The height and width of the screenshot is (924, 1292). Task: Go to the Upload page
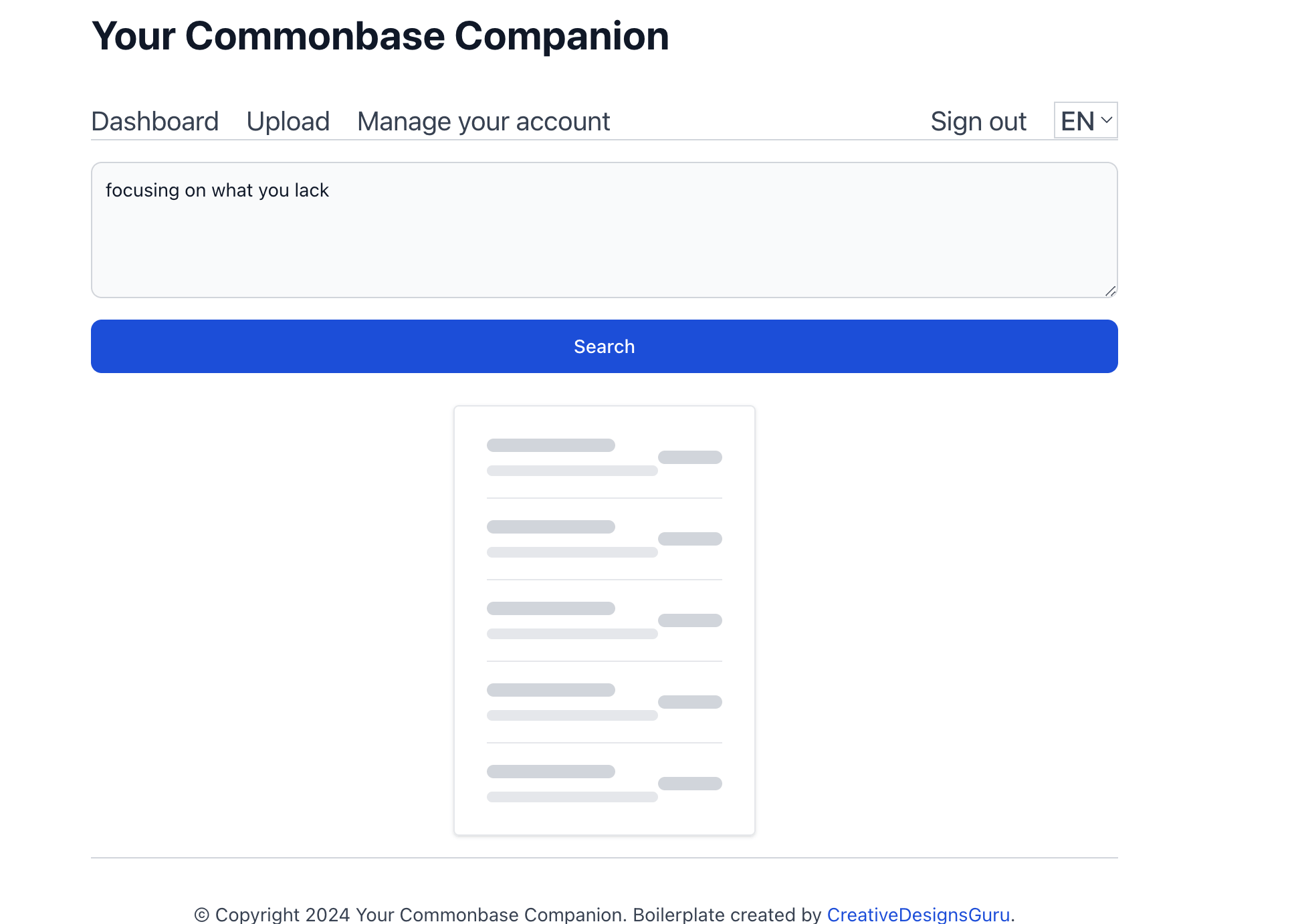coord(288,122)
